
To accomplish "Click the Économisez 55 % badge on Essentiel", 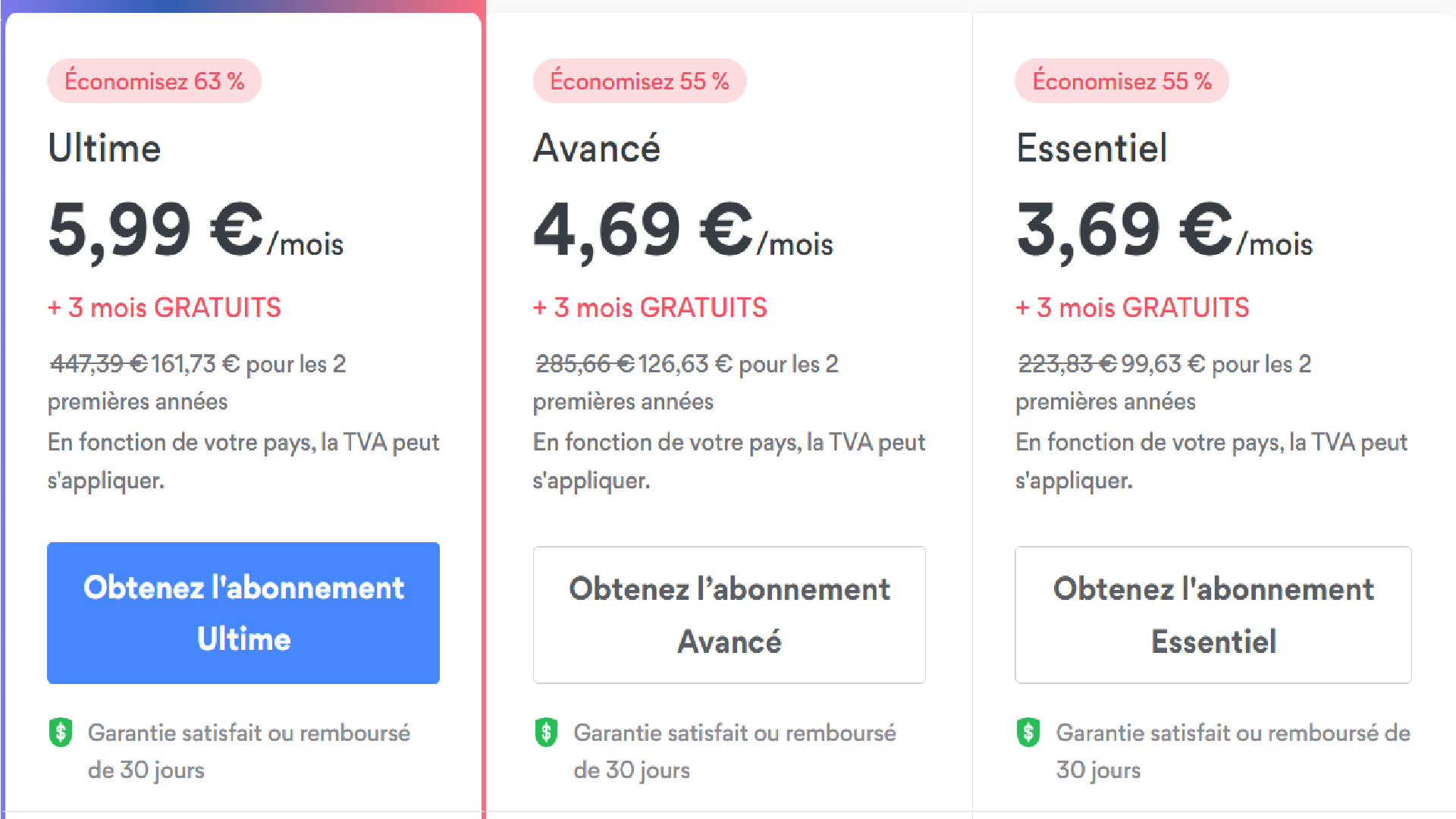I will pos(1122,81).
